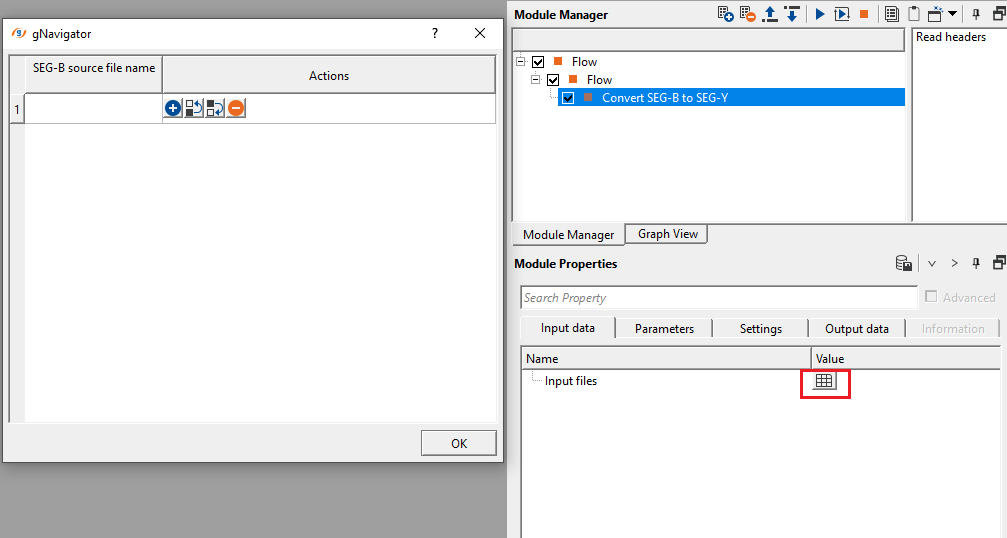Viewport: 1007px width, 538px height.
Task: Click the OK button in gNavigator dialog
Action: point(459,443)
